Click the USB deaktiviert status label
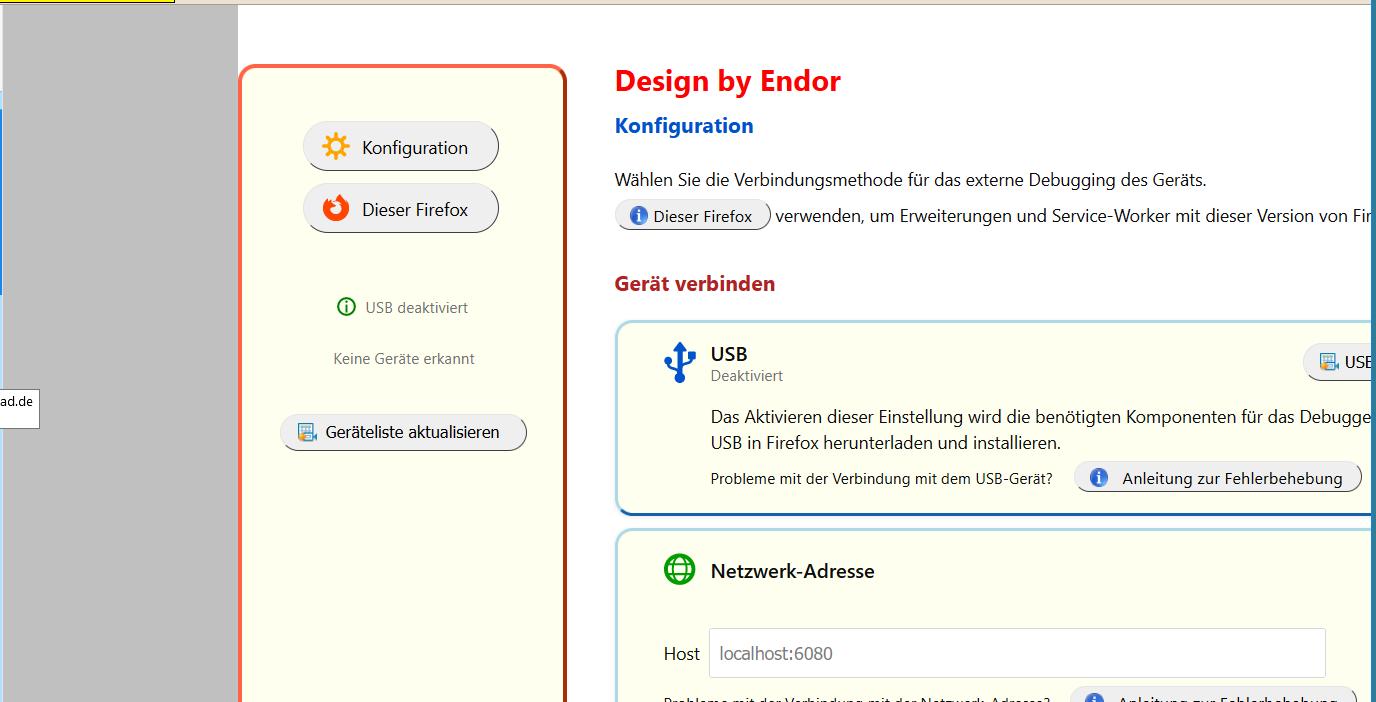The height and width of the screenshot is (702, 1376). (416, 308)
